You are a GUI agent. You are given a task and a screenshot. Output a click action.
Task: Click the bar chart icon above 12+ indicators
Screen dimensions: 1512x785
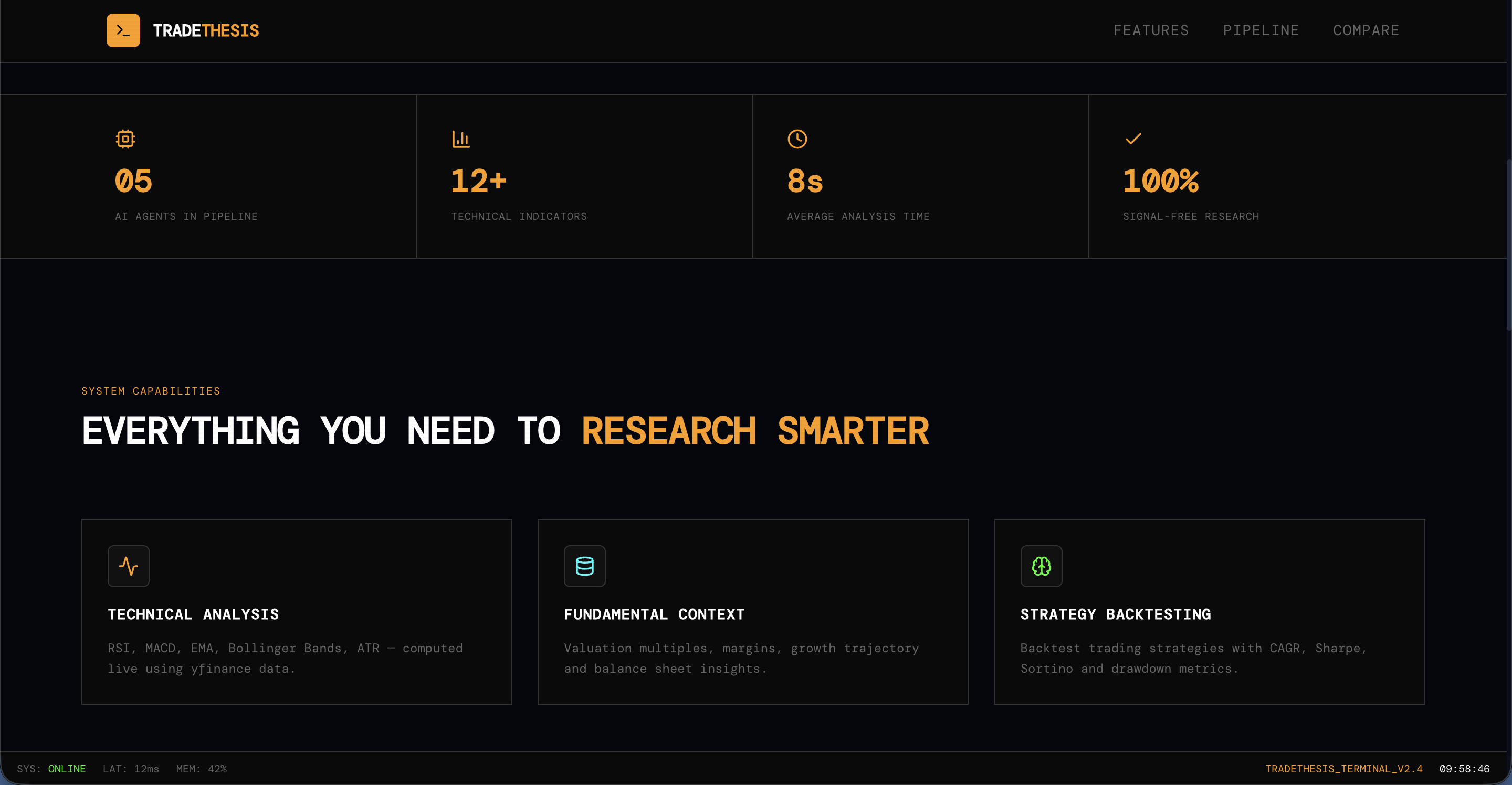click(461, 139)
